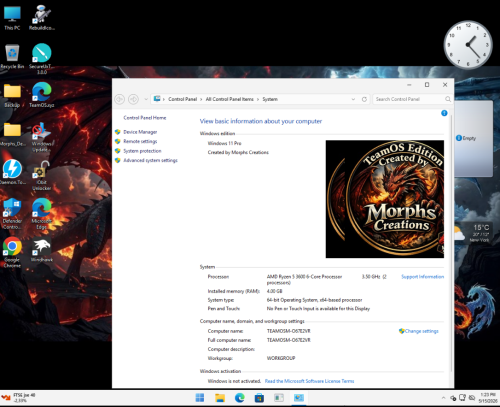Open Advanced system settings
The width and height of the screenshot is (500, 407).
pyautogui.click(x=150, y=160)
